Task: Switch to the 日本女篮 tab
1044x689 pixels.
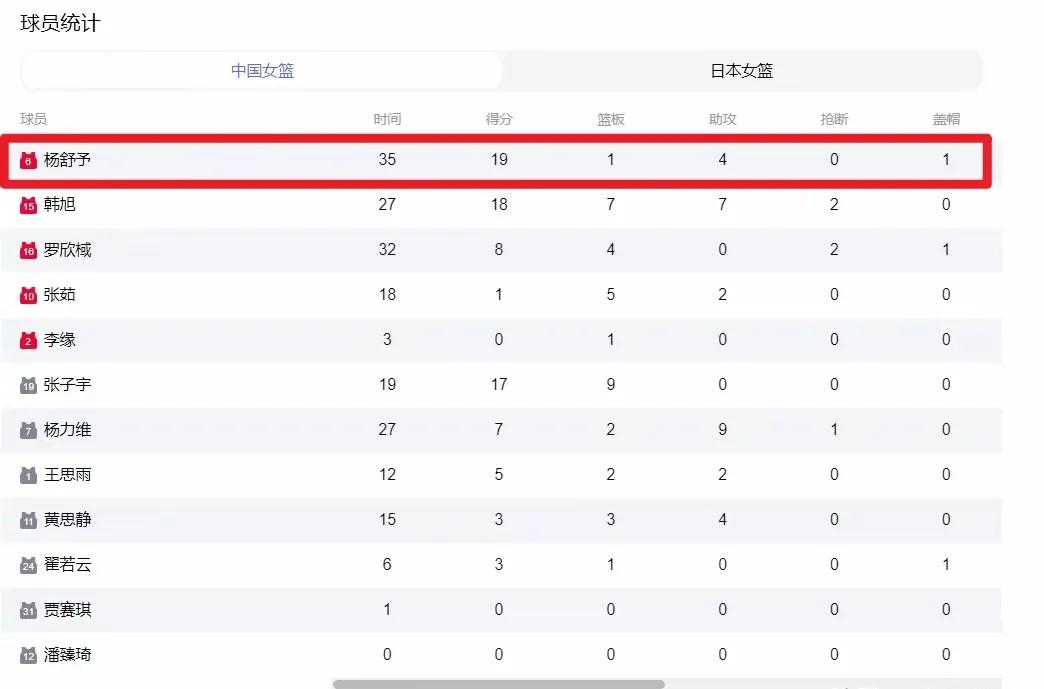Action: point(741,71)
